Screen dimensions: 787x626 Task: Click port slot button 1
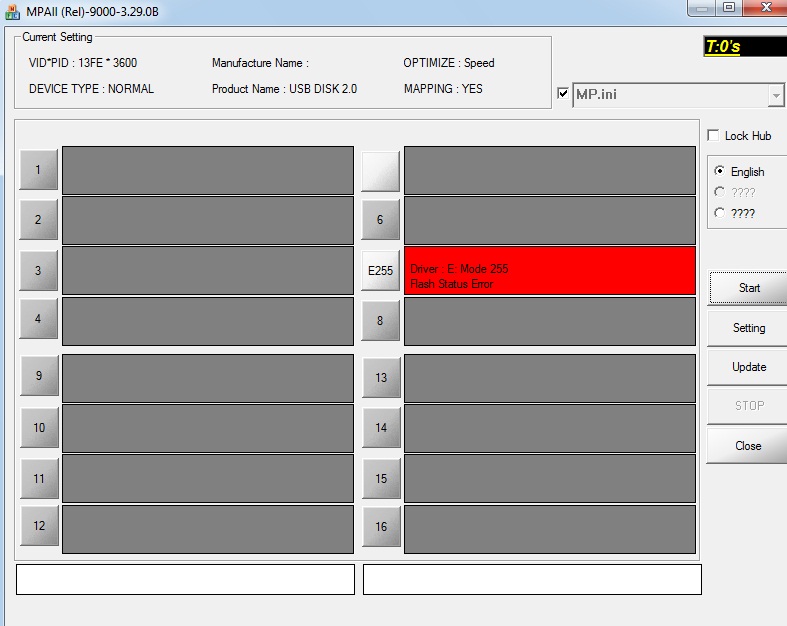[39, 169]
